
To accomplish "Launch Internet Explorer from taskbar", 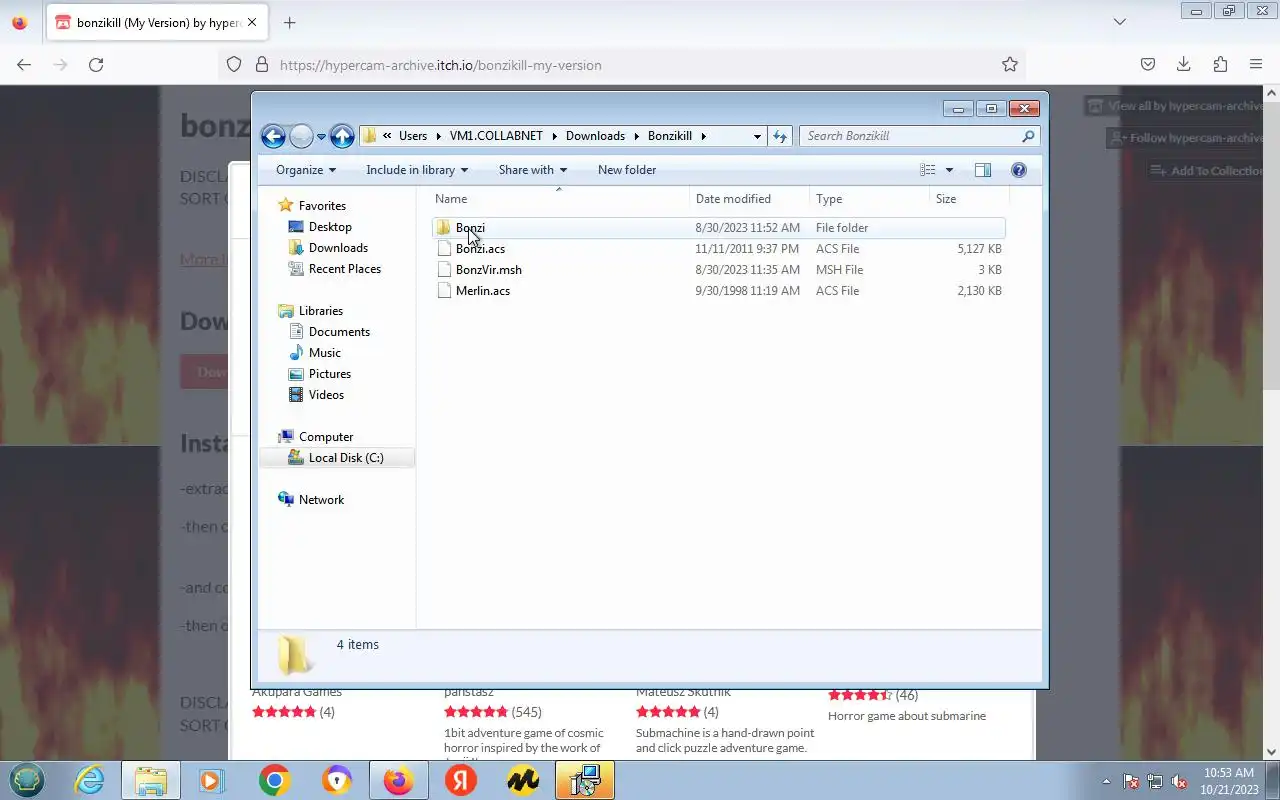I will coord(90,781).
